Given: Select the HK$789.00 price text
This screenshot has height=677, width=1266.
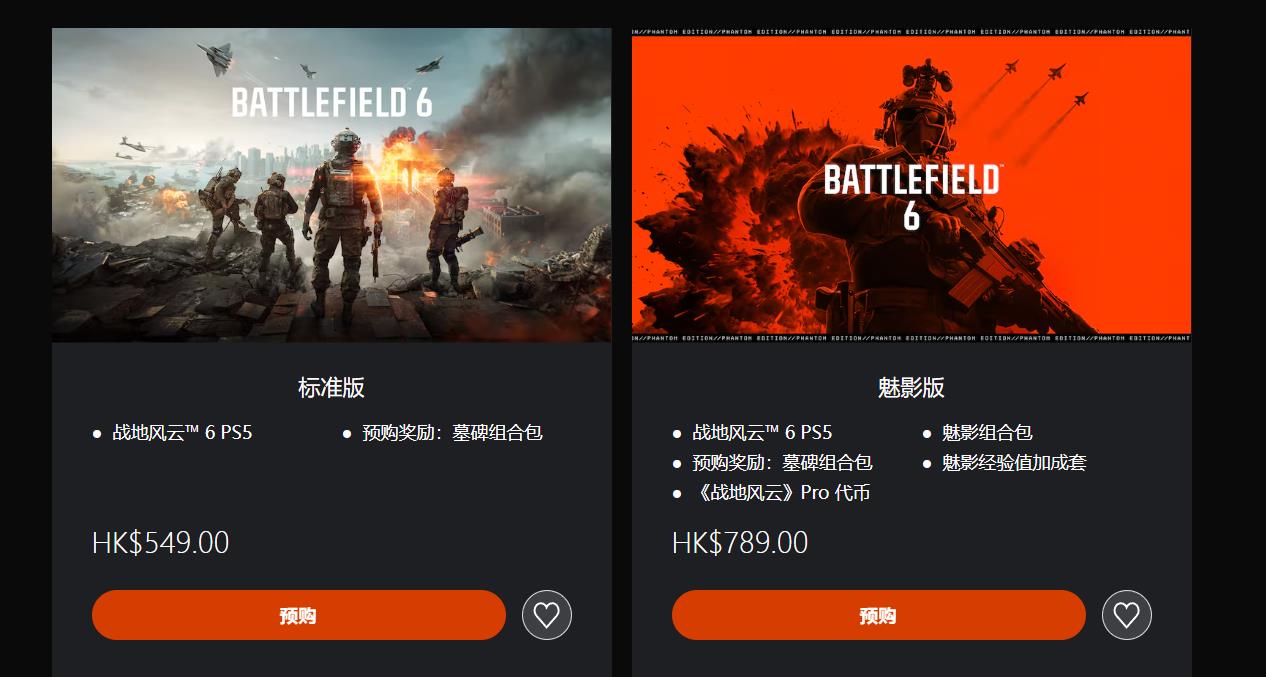Looking at the screenshot, I should point(740,543).
